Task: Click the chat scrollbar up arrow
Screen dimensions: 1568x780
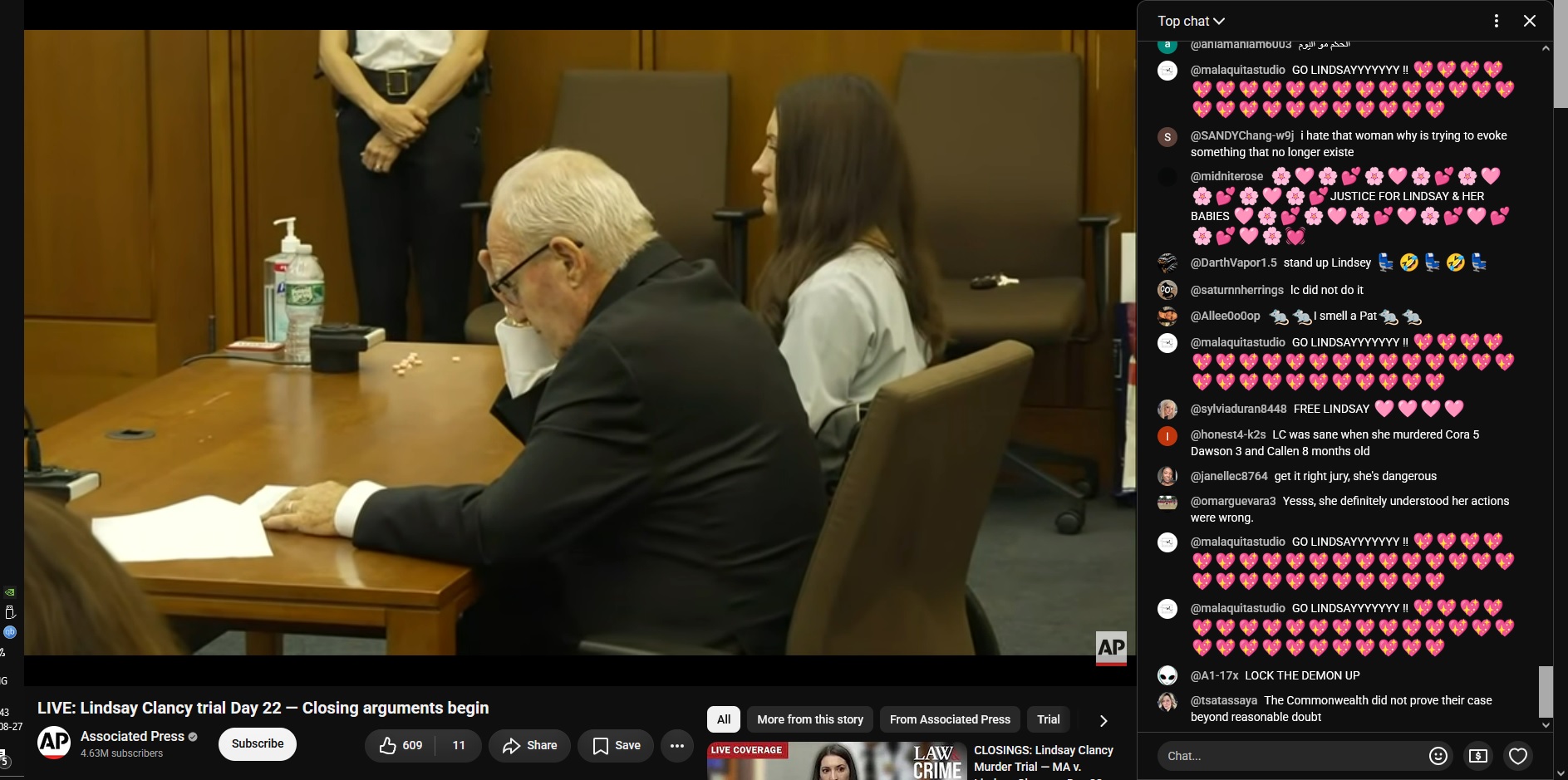Action: tap(1546, 48)
